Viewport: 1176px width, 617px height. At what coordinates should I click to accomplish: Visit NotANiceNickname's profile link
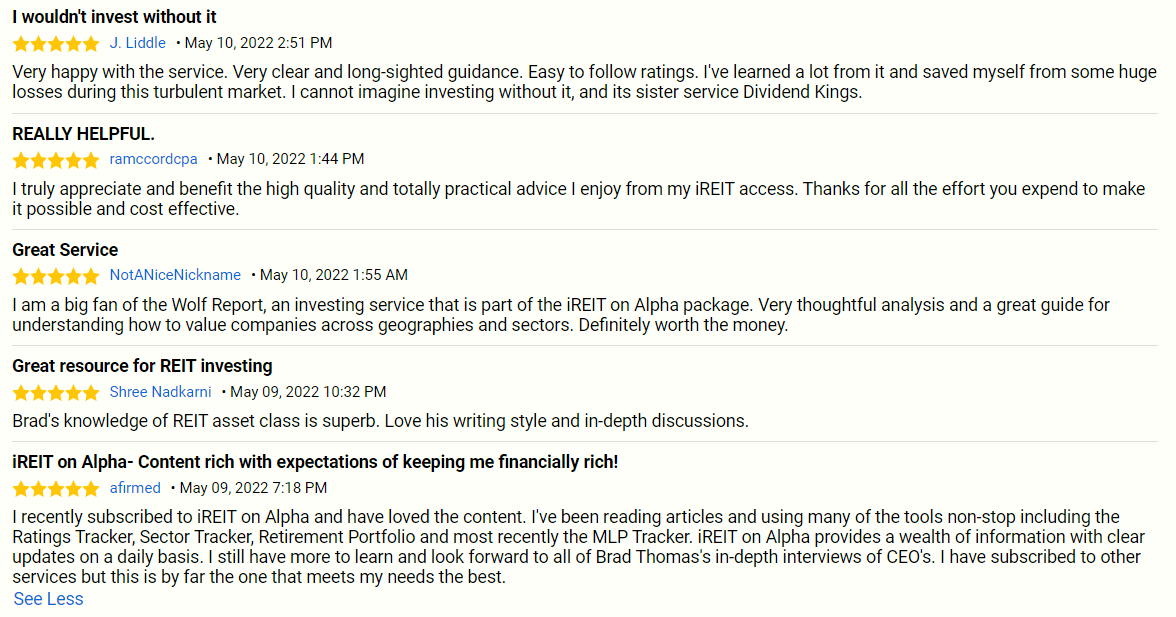coord(175,275)
